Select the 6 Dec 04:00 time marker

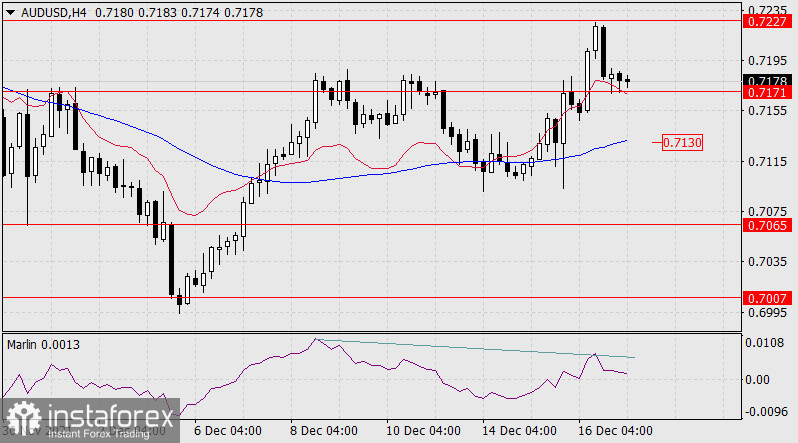coord(228,431)
